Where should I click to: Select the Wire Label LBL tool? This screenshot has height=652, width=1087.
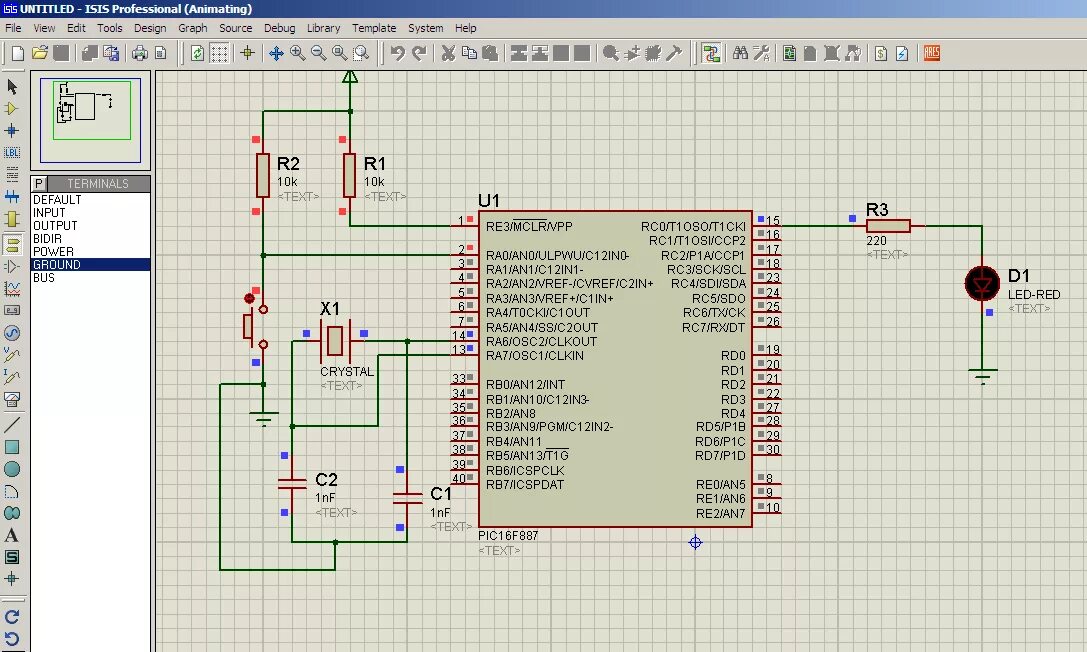tap(12, 152)
